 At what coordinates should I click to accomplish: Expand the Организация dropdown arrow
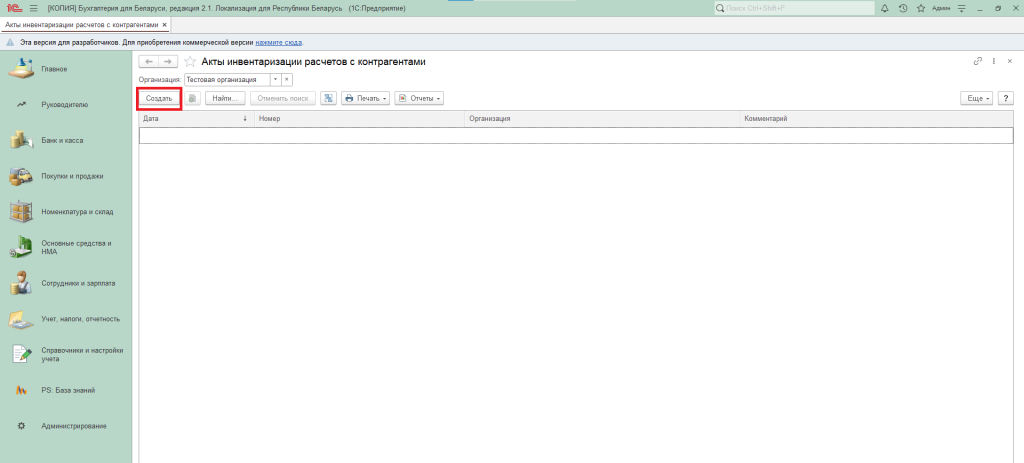[275, 79]
